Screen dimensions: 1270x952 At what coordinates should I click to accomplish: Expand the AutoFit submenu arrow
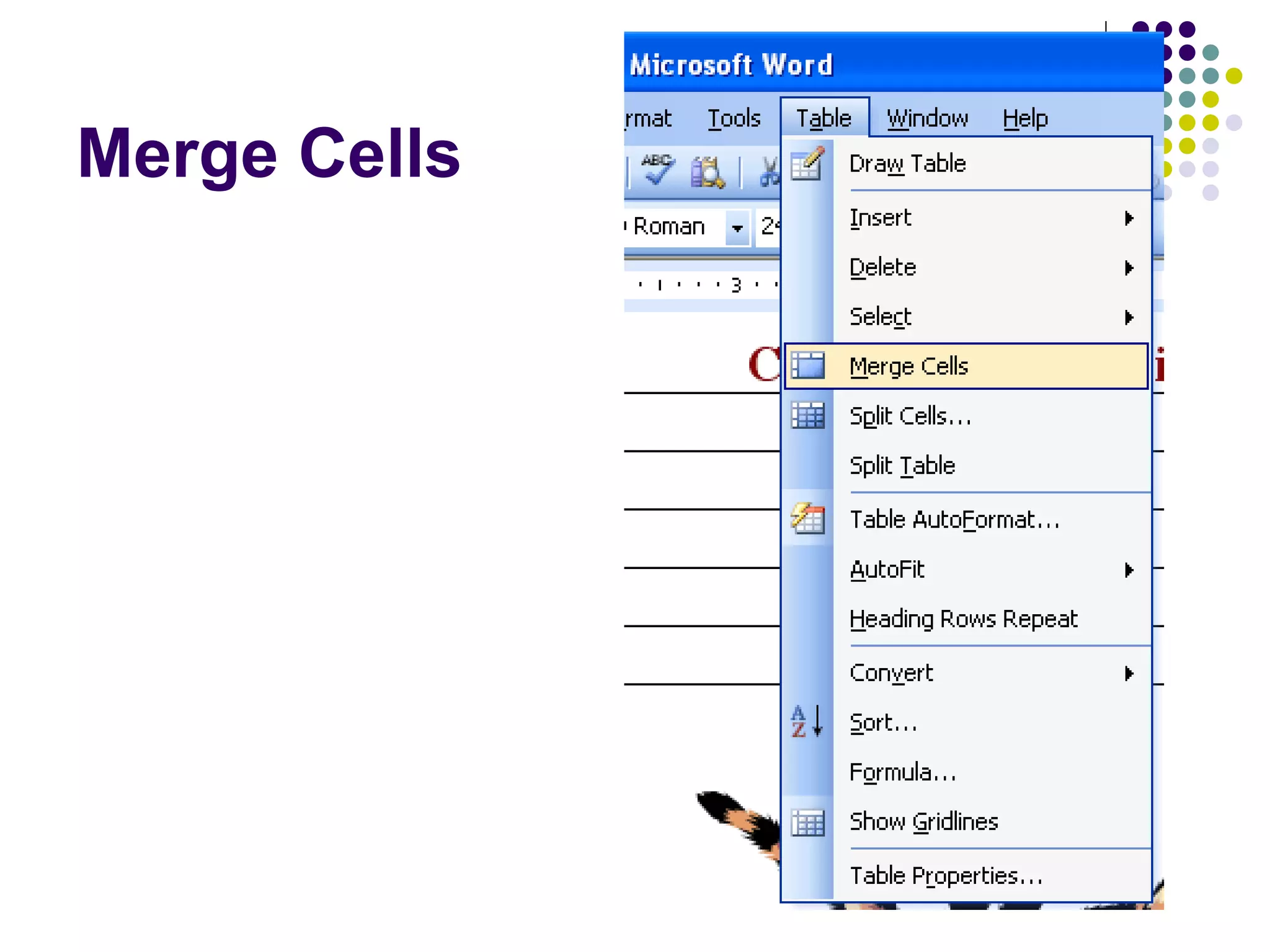tap(1129, 570)
